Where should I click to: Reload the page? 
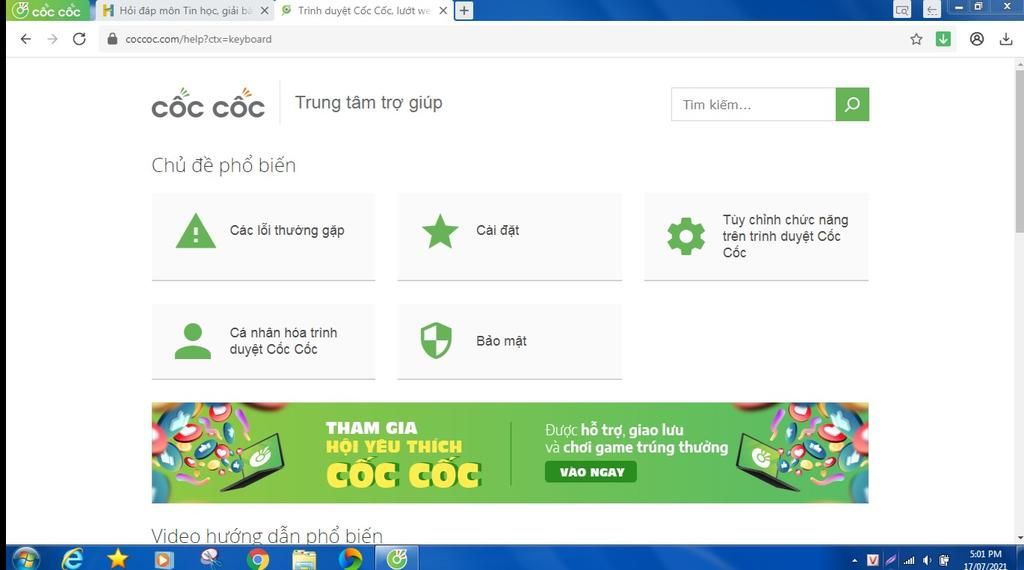click(x=79, y=39)
